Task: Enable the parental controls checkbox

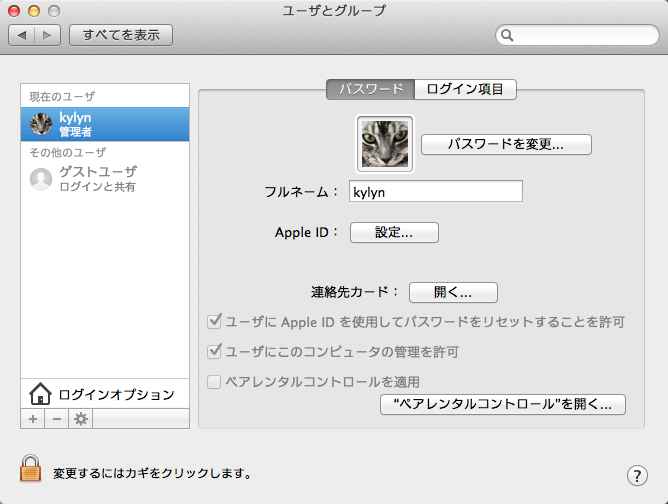Action: click(213, 382)
